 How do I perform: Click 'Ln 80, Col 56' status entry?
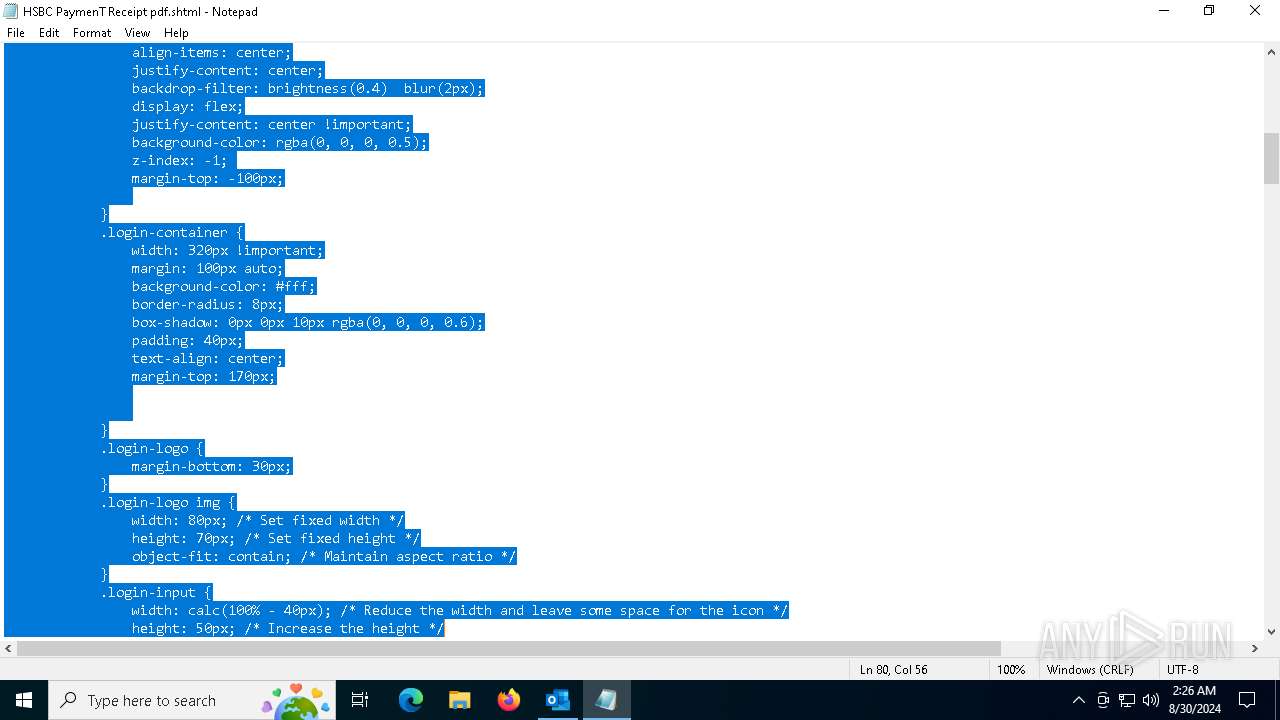tap(893, 669)
